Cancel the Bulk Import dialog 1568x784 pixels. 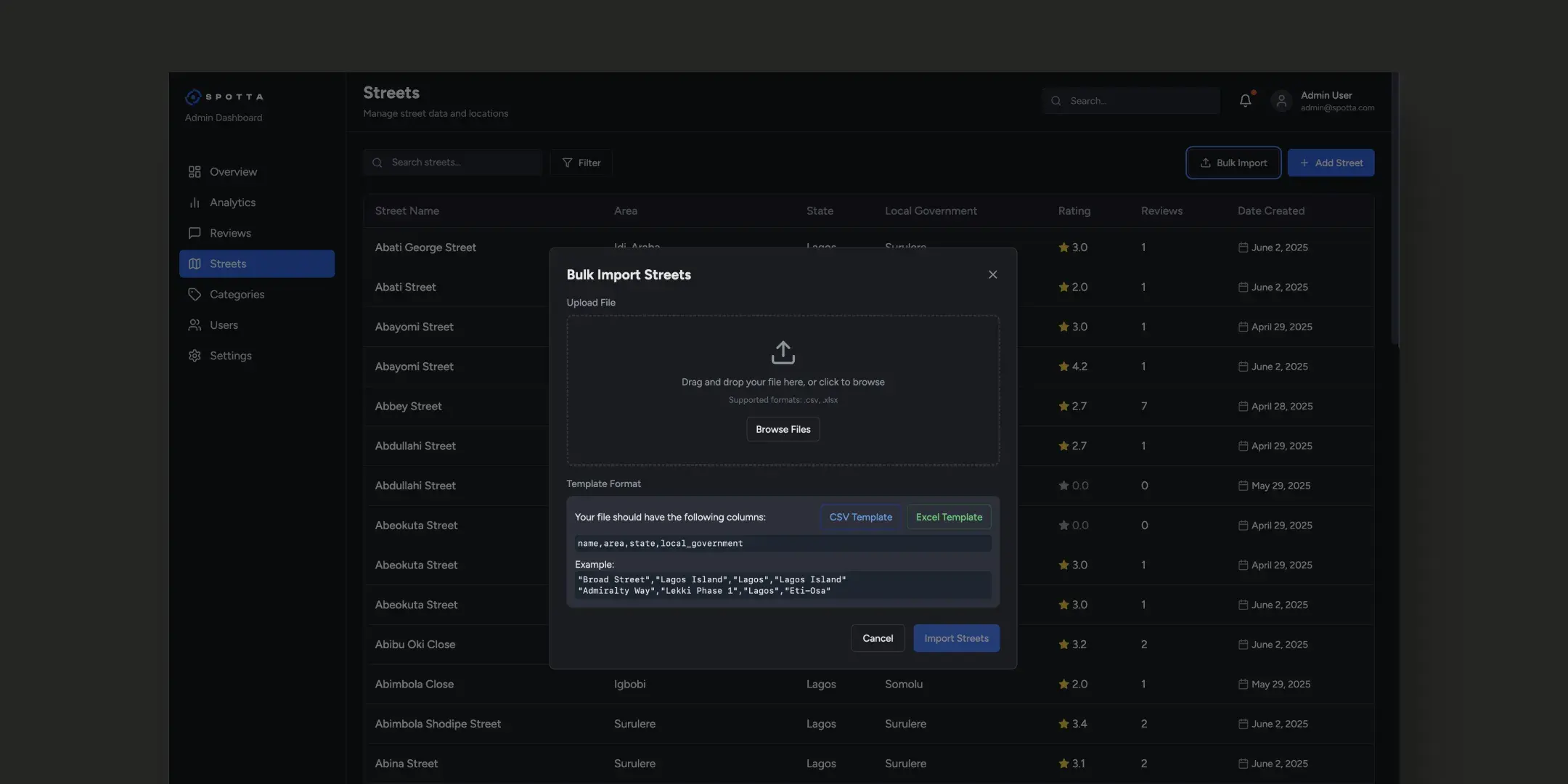tap(878, 637)
